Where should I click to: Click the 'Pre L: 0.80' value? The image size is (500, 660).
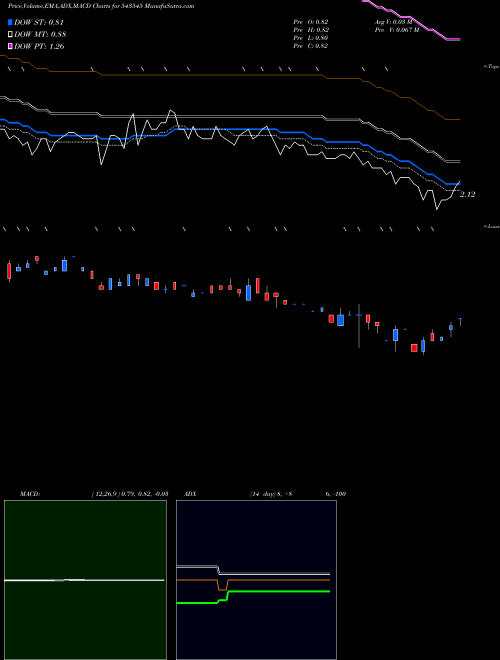(311, 38)
